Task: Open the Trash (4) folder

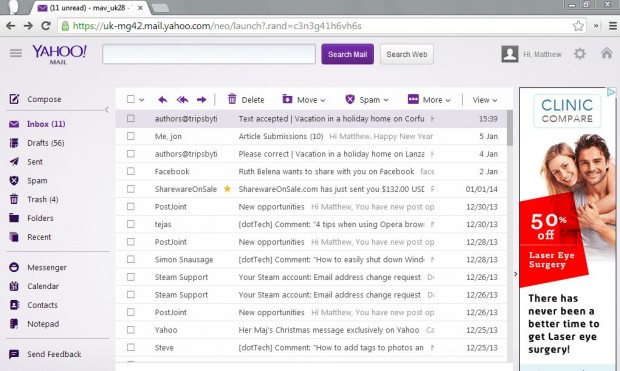Action: [43, 199]
